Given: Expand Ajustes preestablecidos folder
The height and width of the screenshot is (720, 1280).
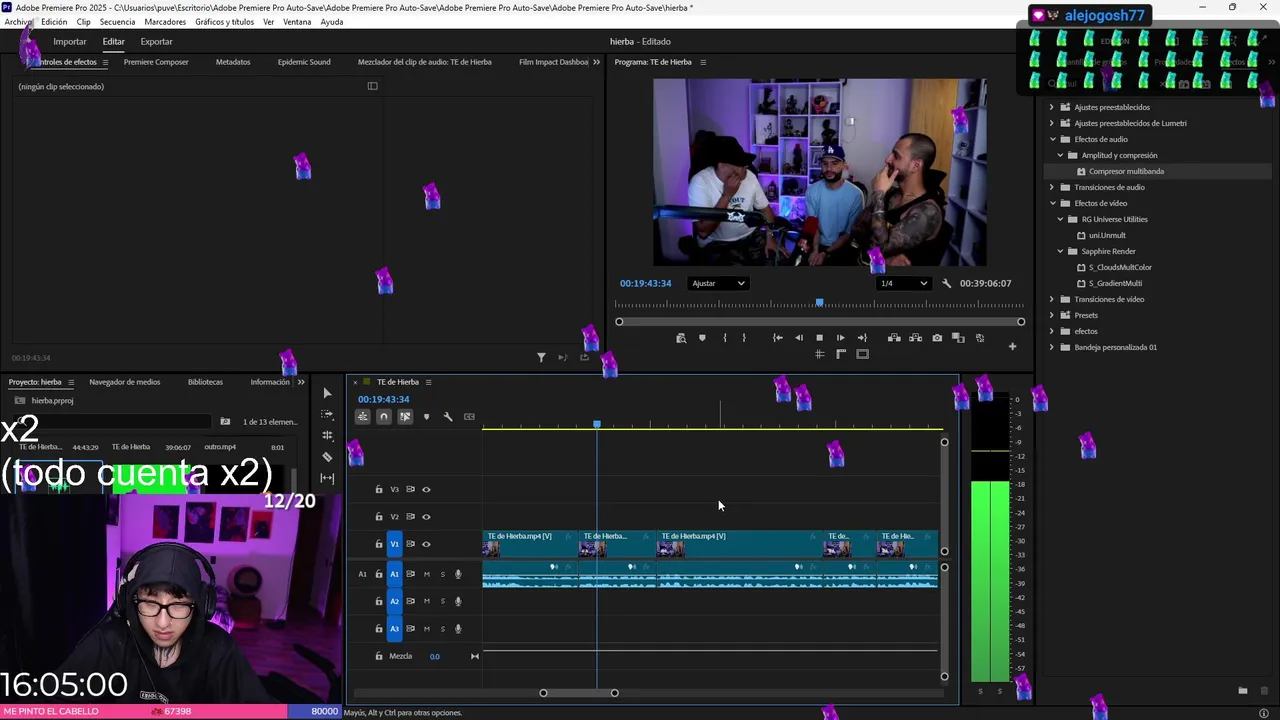Looking at the screenshot, I should point(1052,107).
